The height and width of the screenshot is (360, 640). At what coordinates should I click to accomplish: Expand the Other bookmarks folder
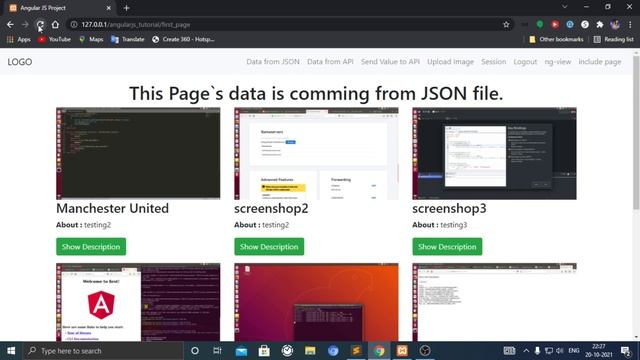point(556,39)
